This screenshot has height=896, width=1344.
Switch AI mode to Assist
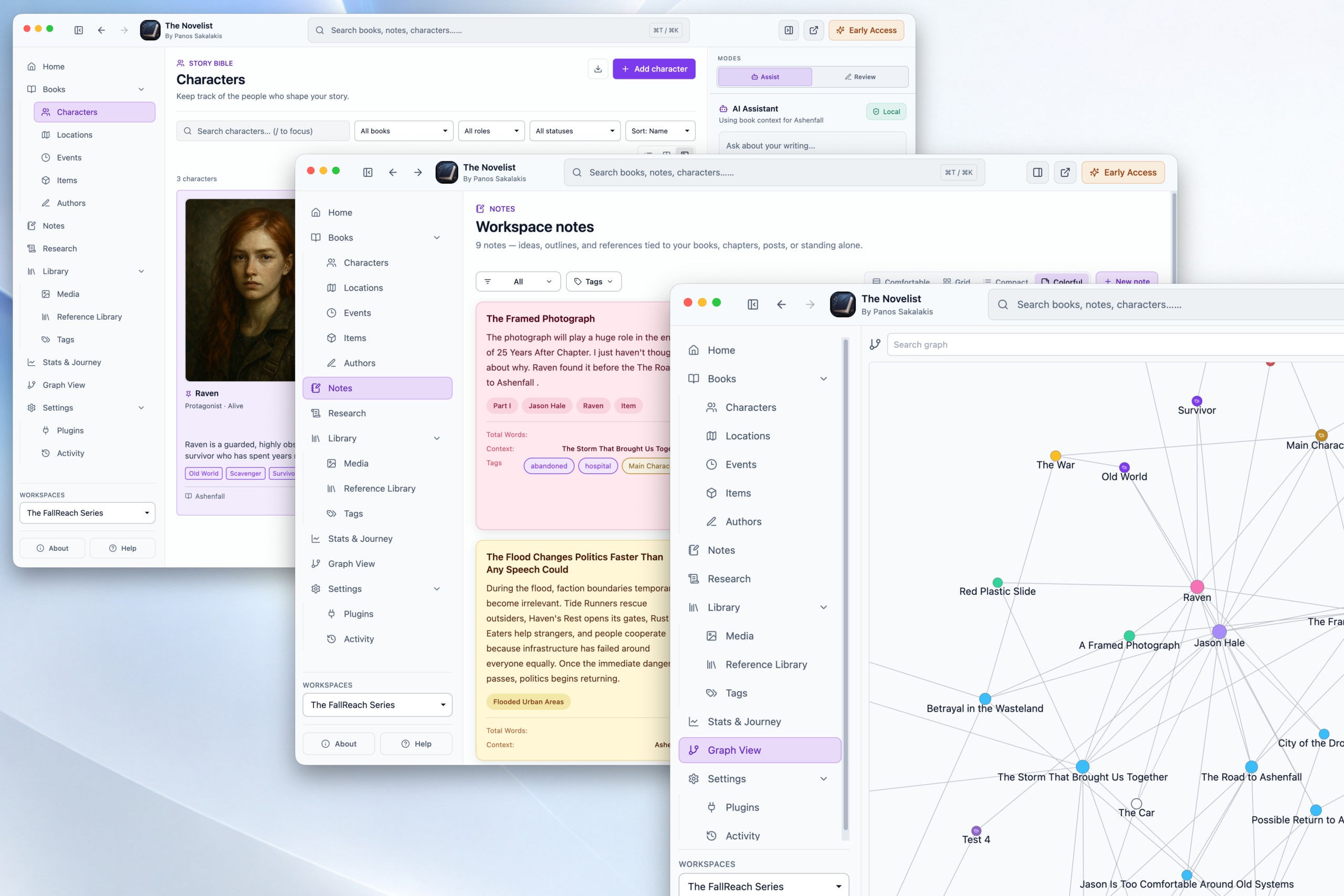764,77
